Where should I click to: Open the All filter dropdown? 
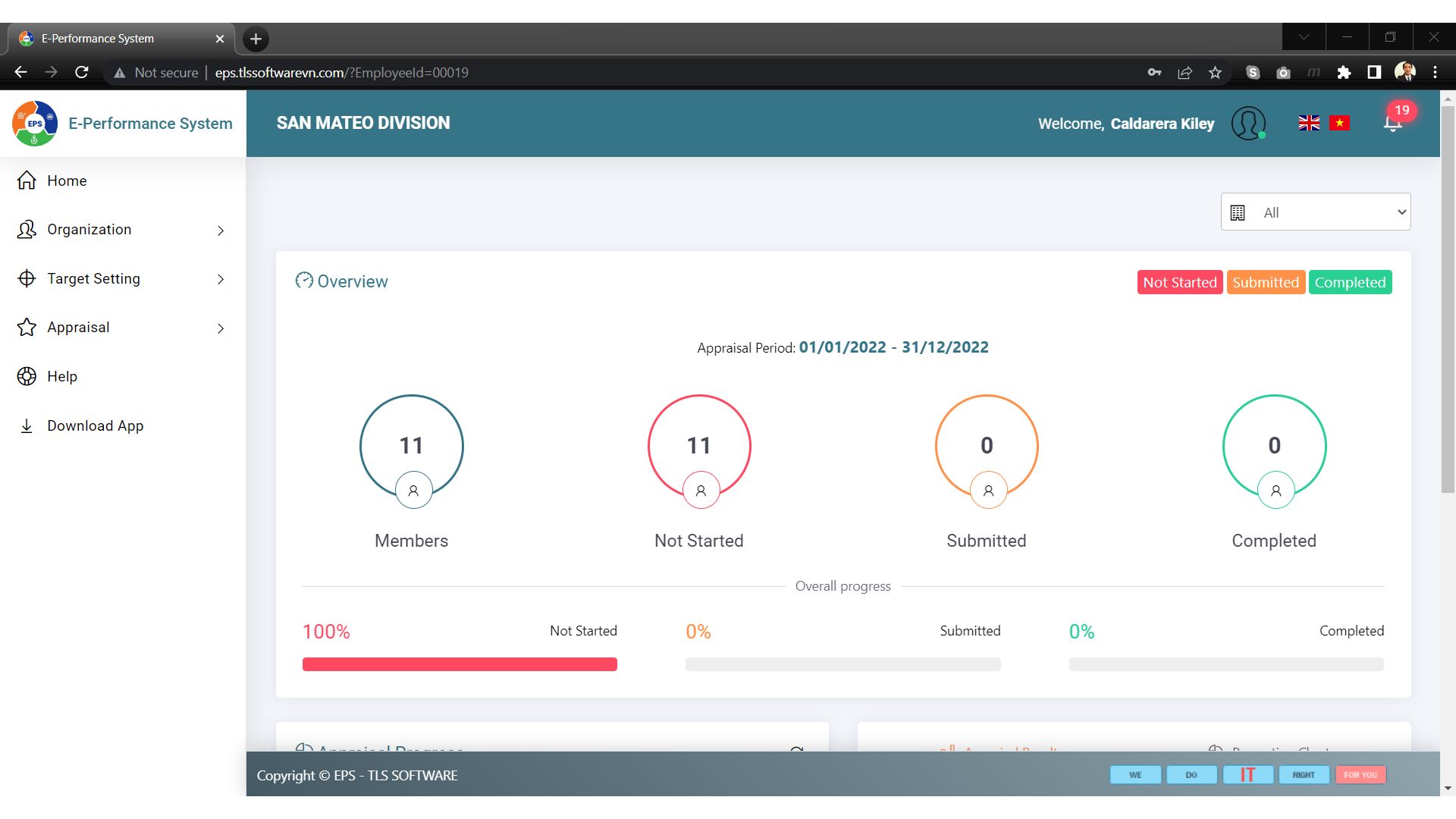coord(1316,212)
